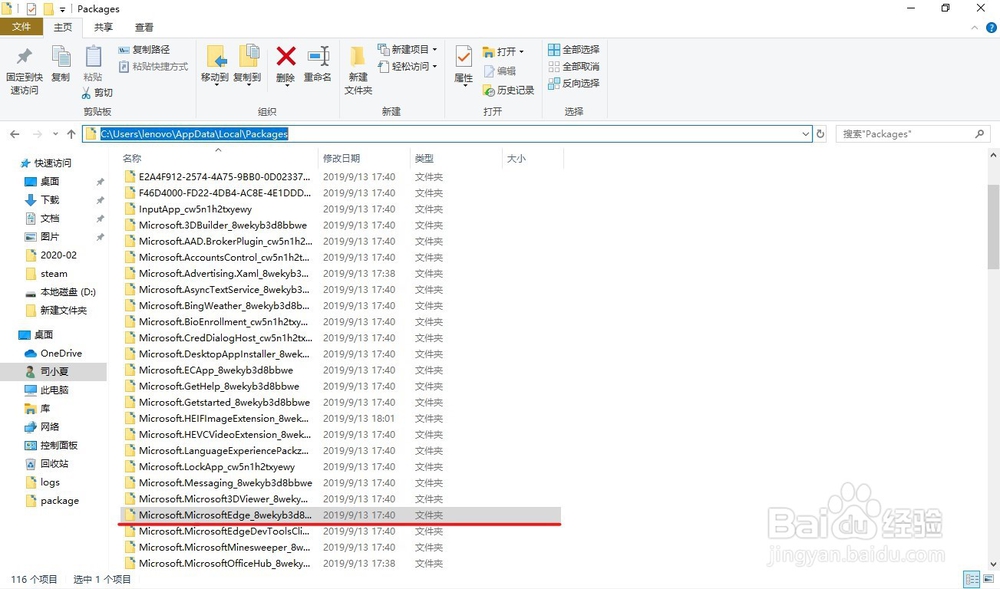
Task: Open Local Disk (D:) in sidebar
Action: 60,292
